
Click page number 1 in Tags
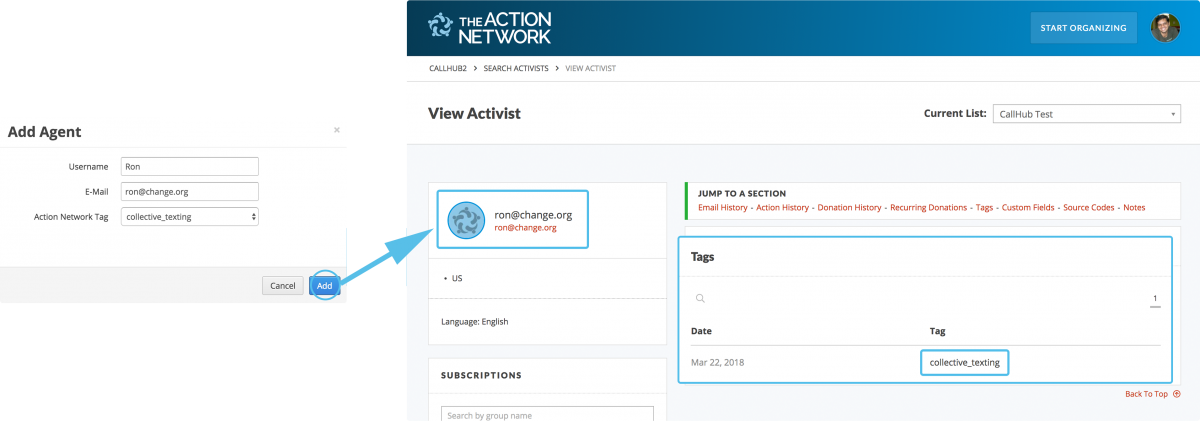(x=1155, y=299)
